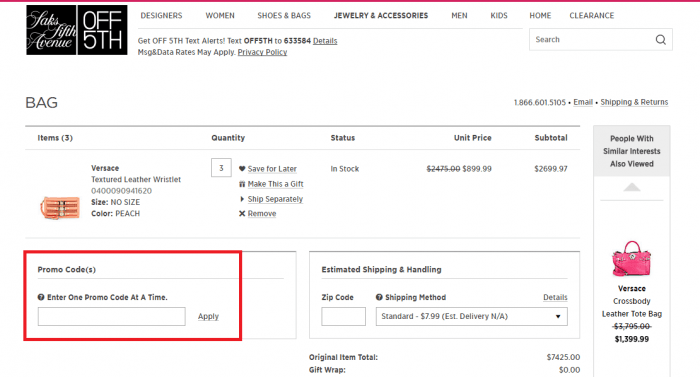
Task: Open the Privacy Policy link
Action: (262, 52)
